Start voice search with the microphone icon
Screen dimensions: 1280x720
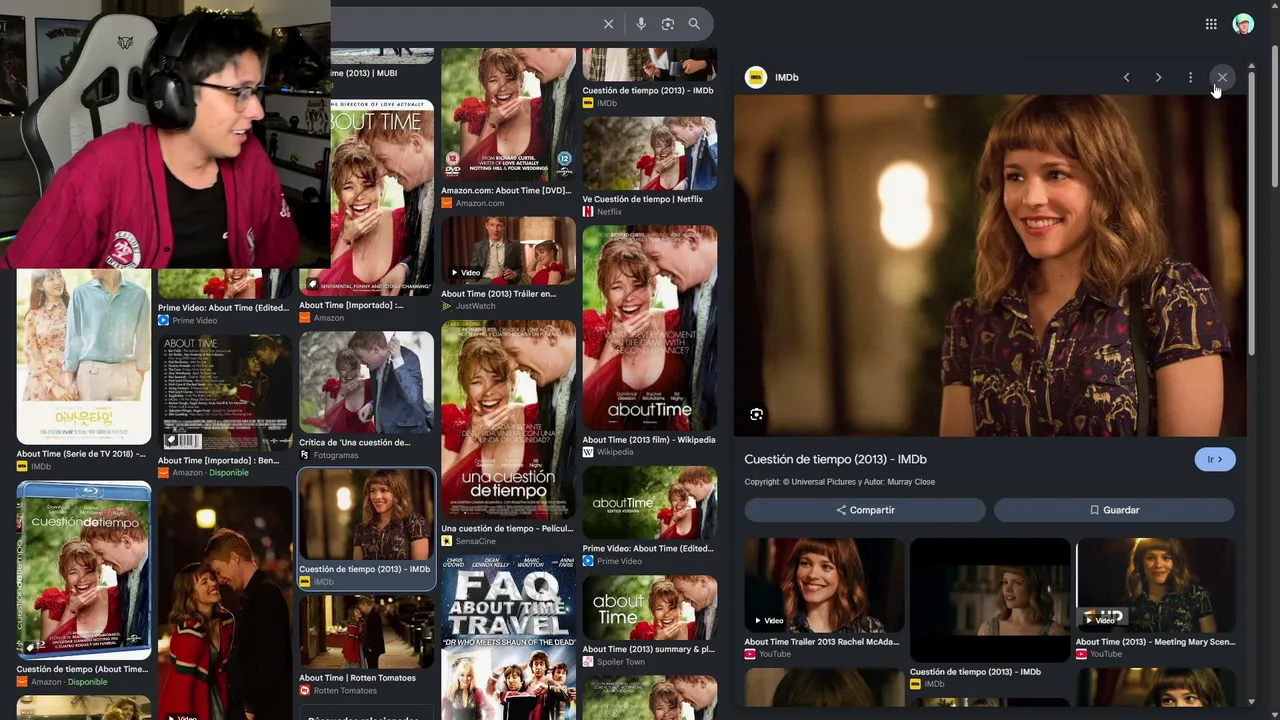[641, 24]
